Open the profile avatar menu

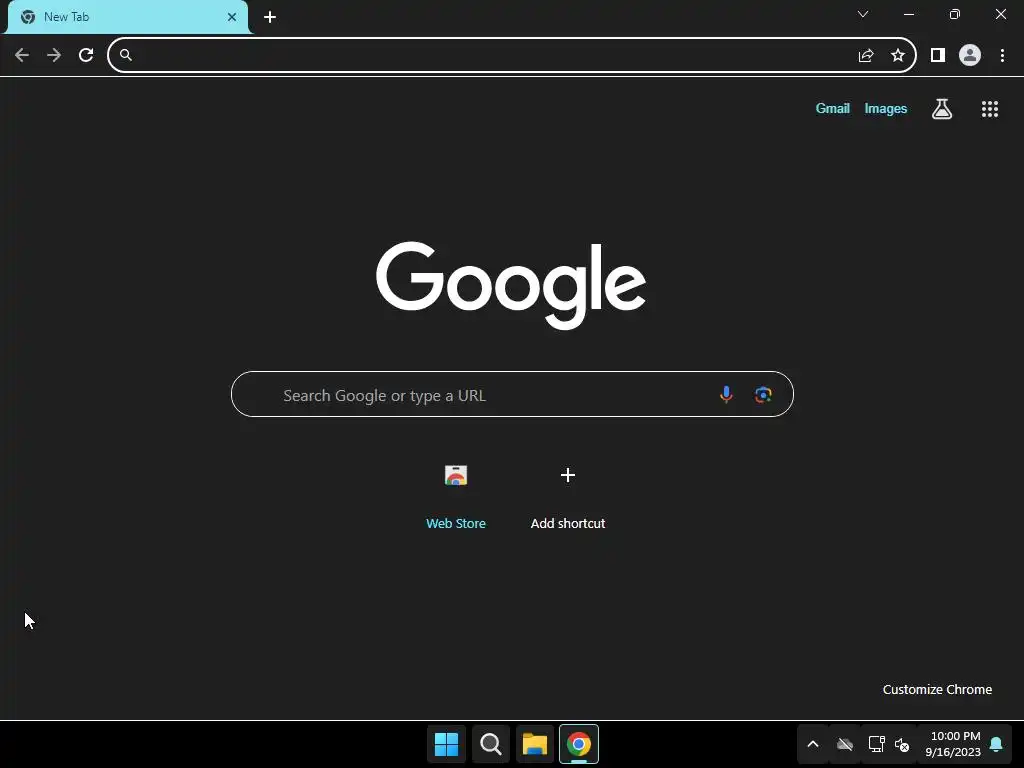tap(970, 56)
